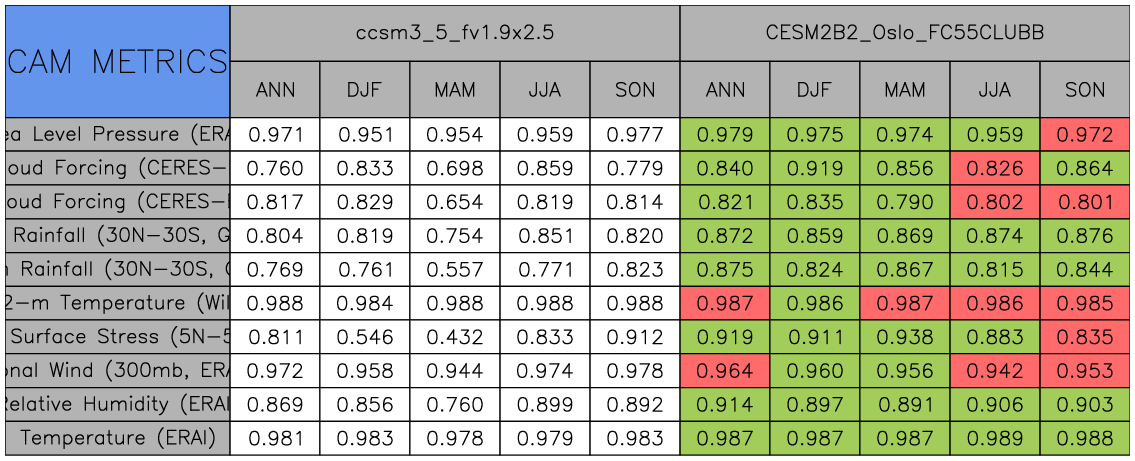Click the green 0.938 Surface Stress cell

click(x=905, y=336)
